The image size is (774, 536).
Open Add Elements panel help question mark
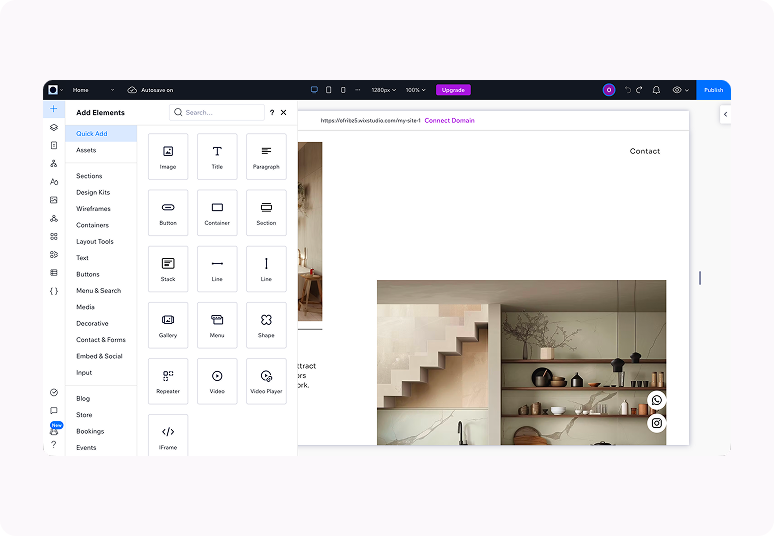(272, 113)
